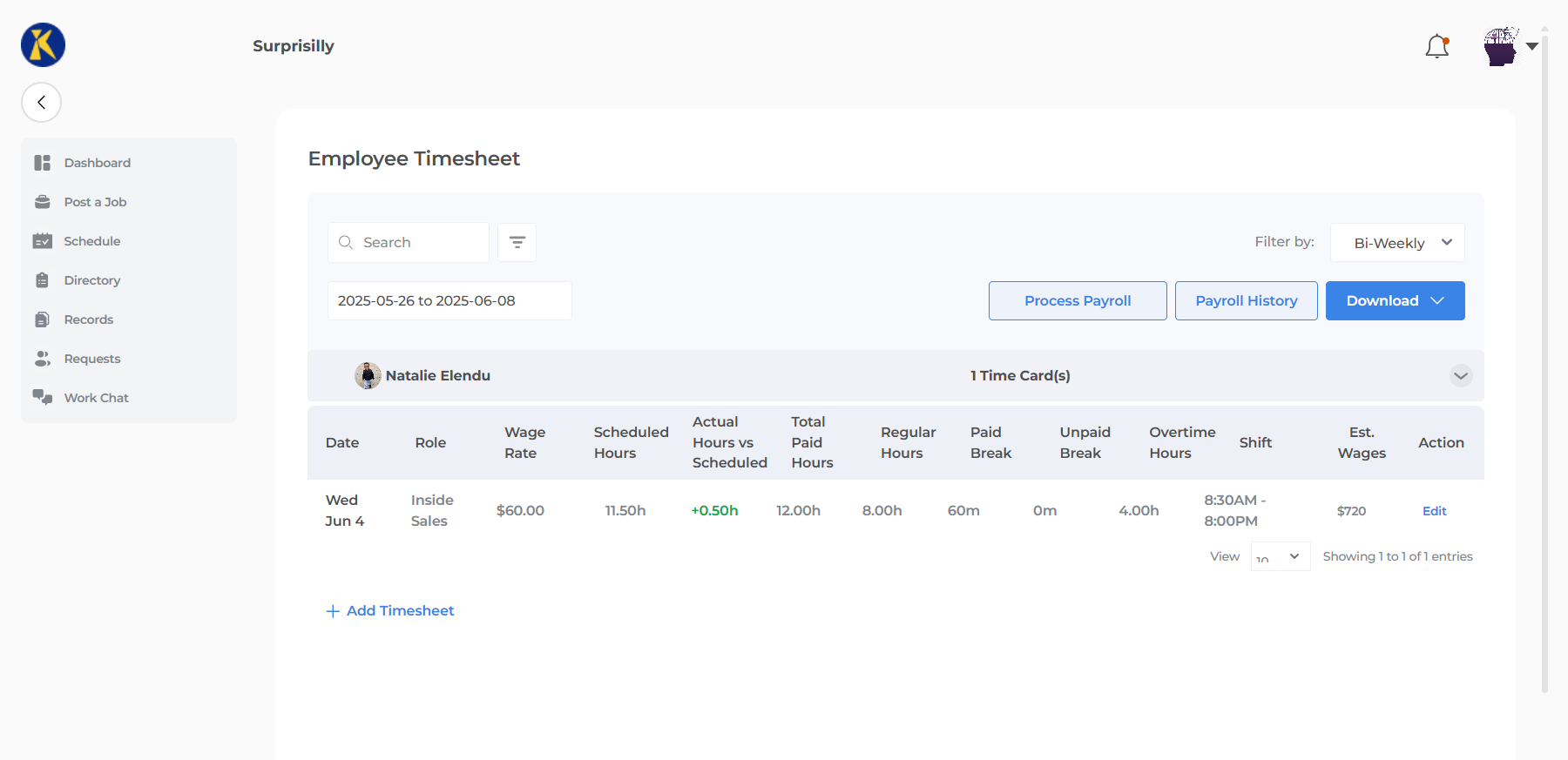Image resolution: width=1568 pixels, height=760 pixels.
Task: Click the Requests people icon
Action: point(42,359)
